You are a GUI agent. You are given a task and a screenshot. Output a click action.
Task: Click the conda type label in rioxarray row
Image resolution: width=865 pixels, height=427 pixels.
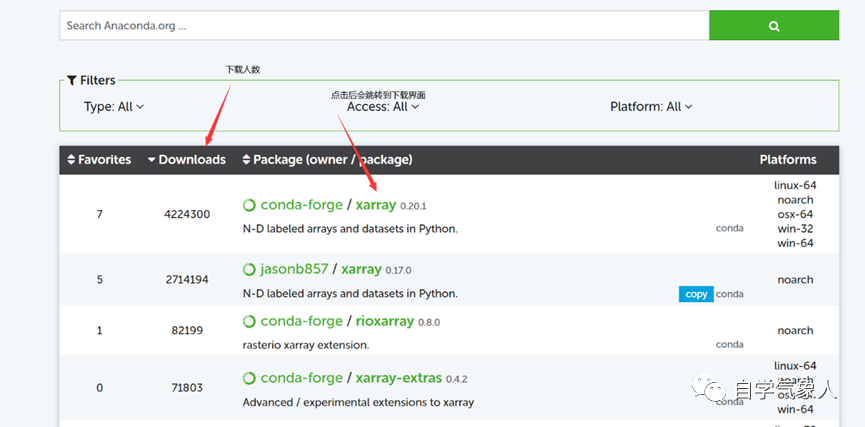730,344
